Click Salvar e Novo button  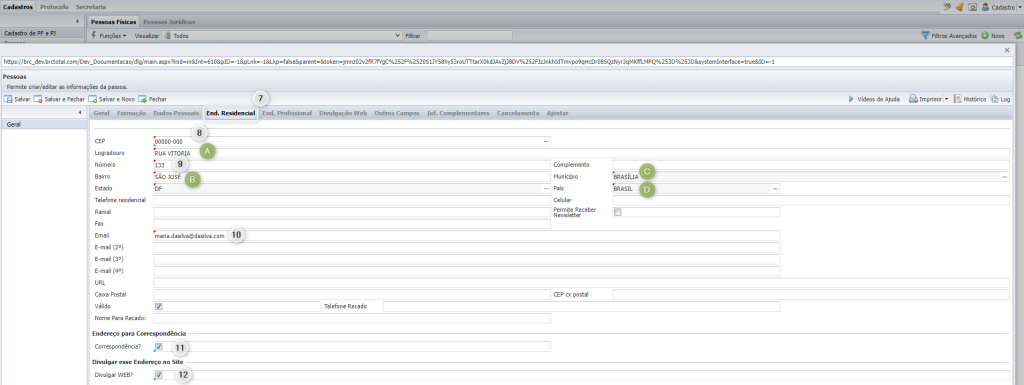(x=112, y=99)
